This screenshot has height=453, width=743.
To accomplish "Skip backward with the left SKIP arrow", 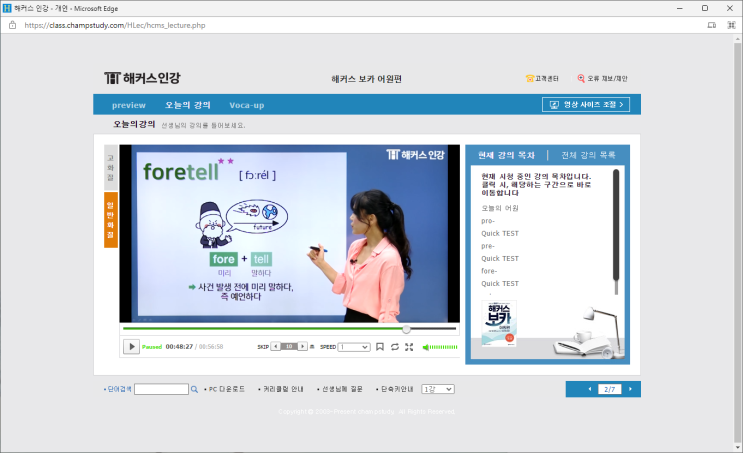I will [x=276, y=346].
